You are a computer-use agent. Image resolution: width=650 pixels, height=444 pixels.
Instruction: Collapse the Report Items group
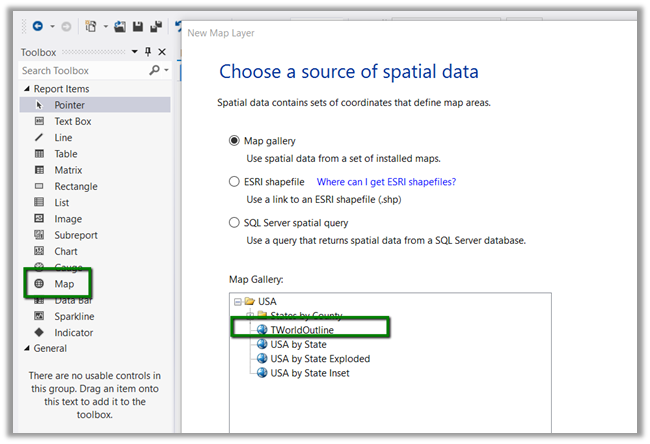point(27,89)
